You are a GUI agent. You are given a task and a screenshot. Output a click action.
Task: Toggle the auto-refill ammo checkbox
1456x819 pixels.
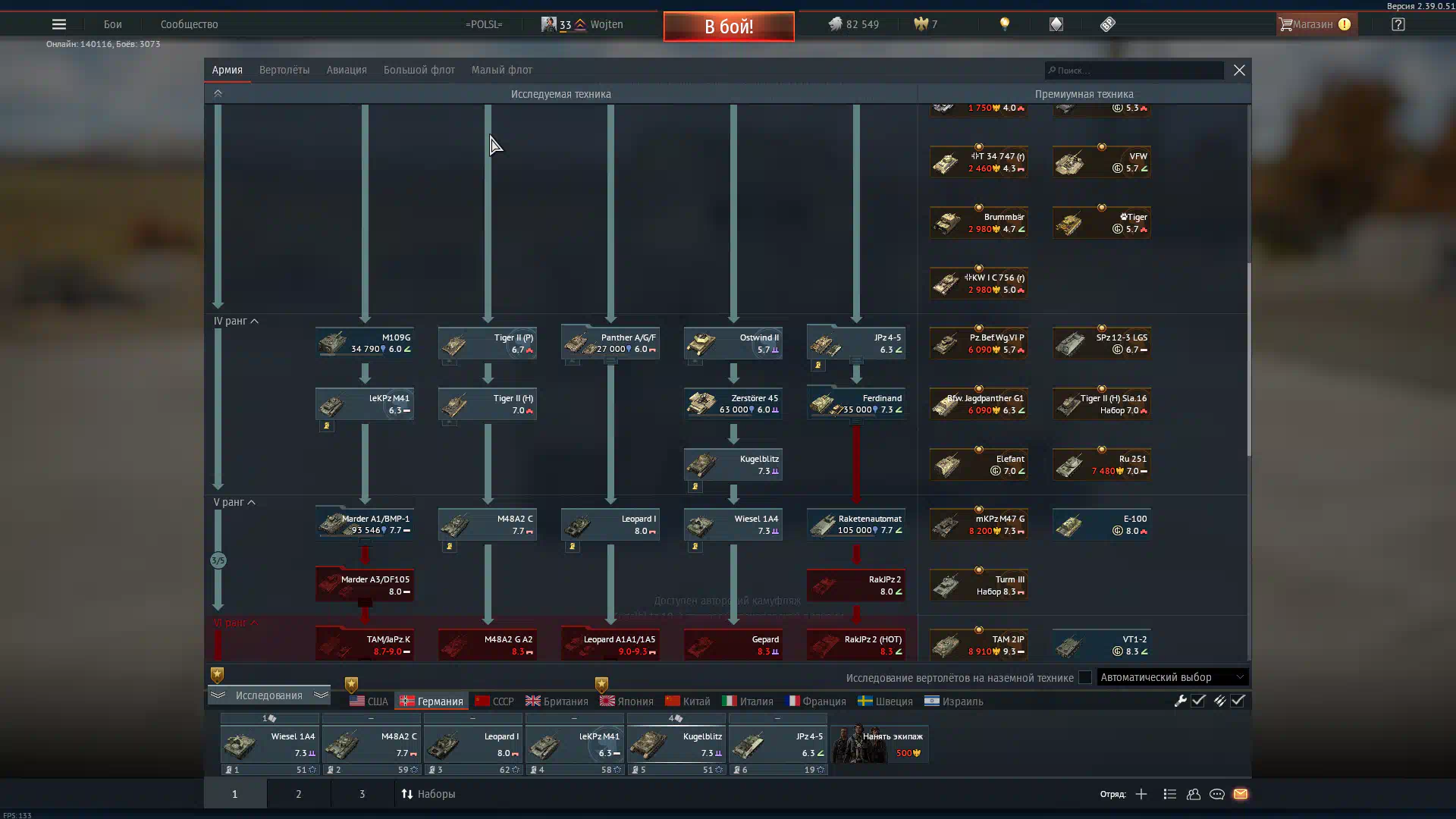pyautogui.click(x=1238, y=701)
